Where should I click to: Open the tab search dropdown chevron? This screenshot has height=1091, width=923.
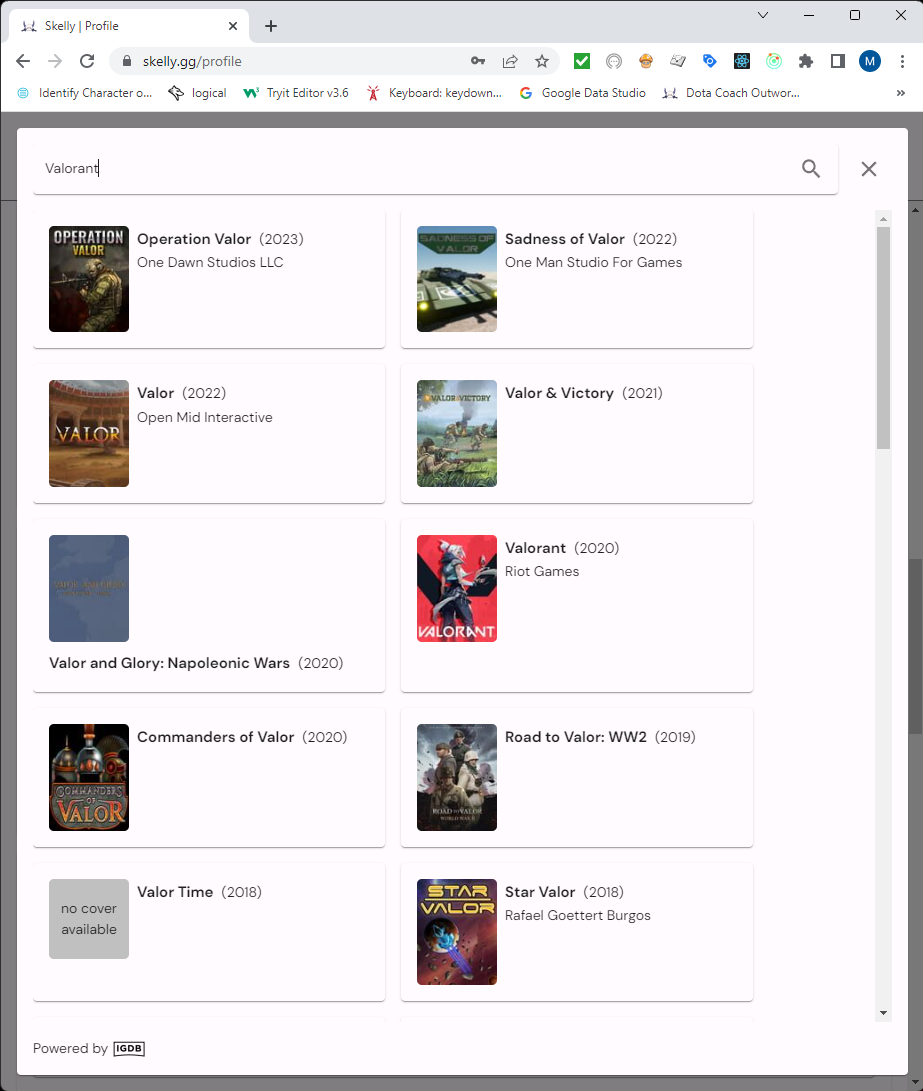pos(763,15)
